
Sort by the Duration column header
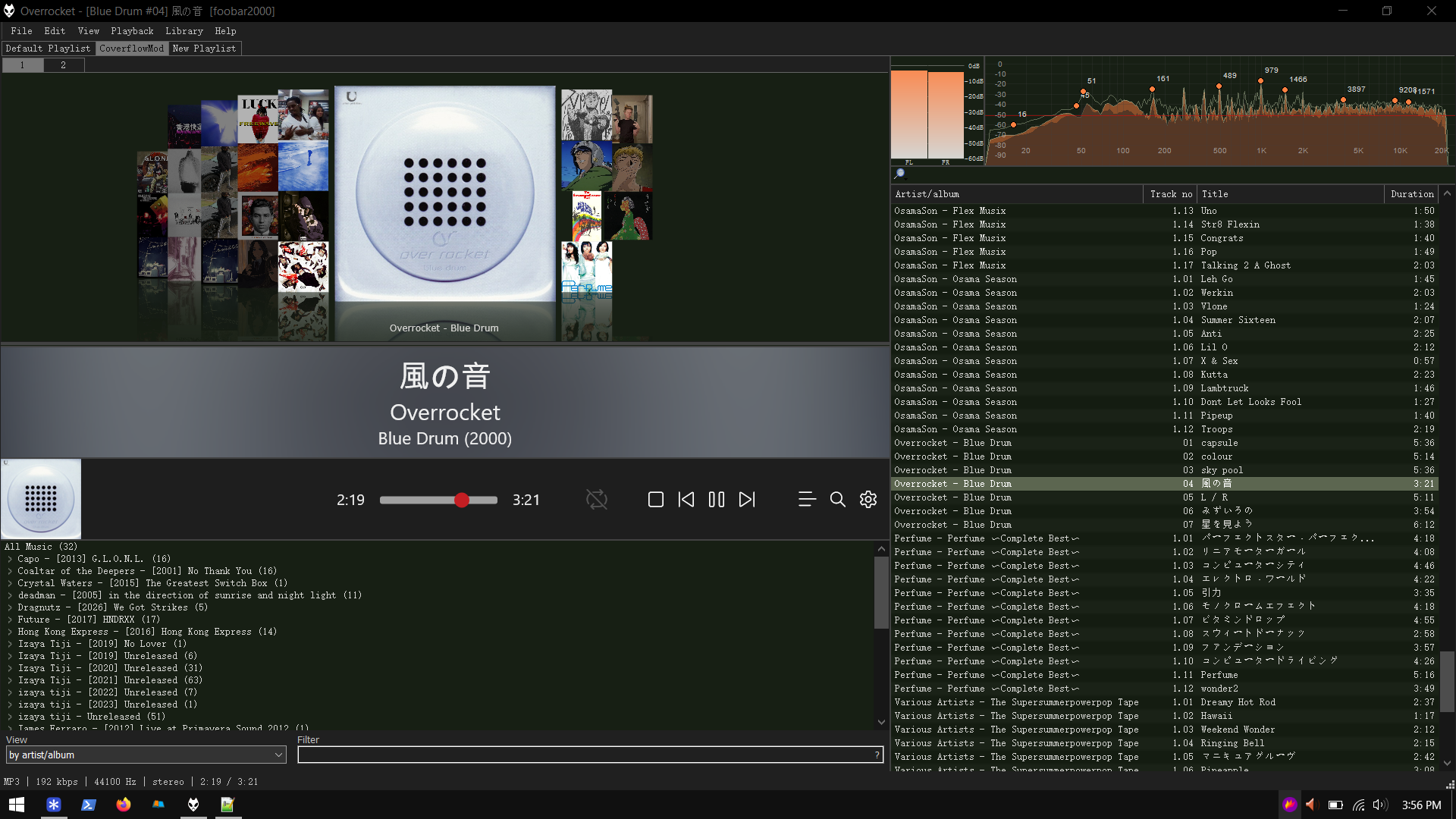[x=1411, y=194]
